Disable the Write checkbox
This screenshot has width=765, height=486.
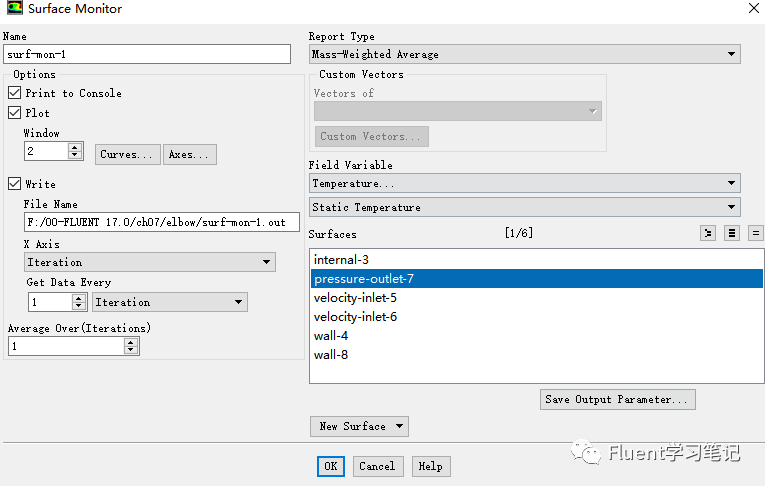15,183
